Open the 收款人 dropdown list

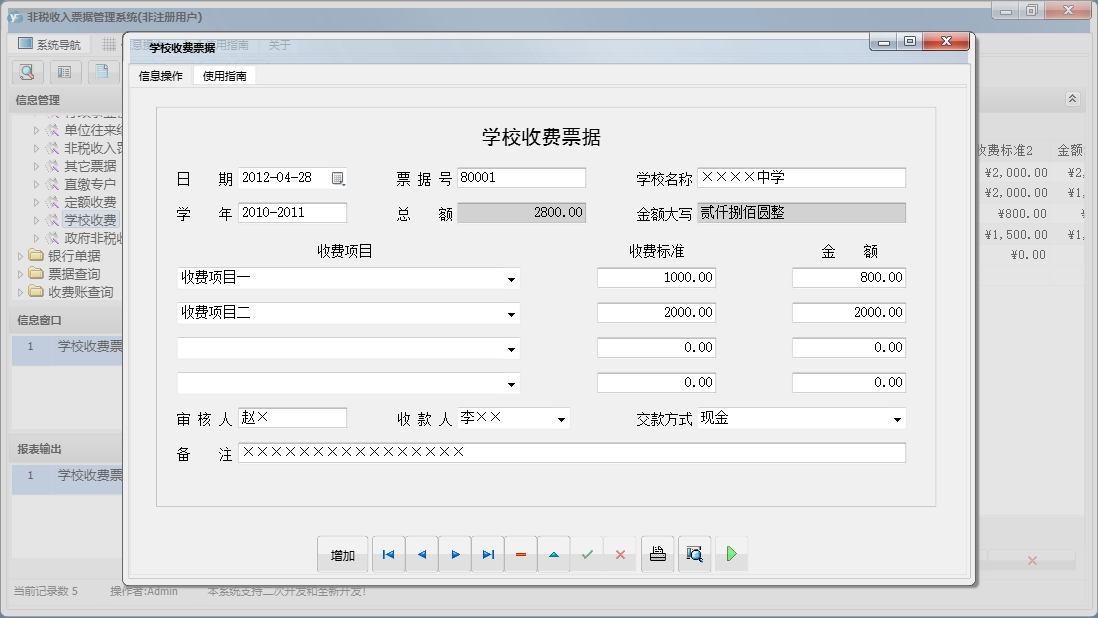coord(562,418)
